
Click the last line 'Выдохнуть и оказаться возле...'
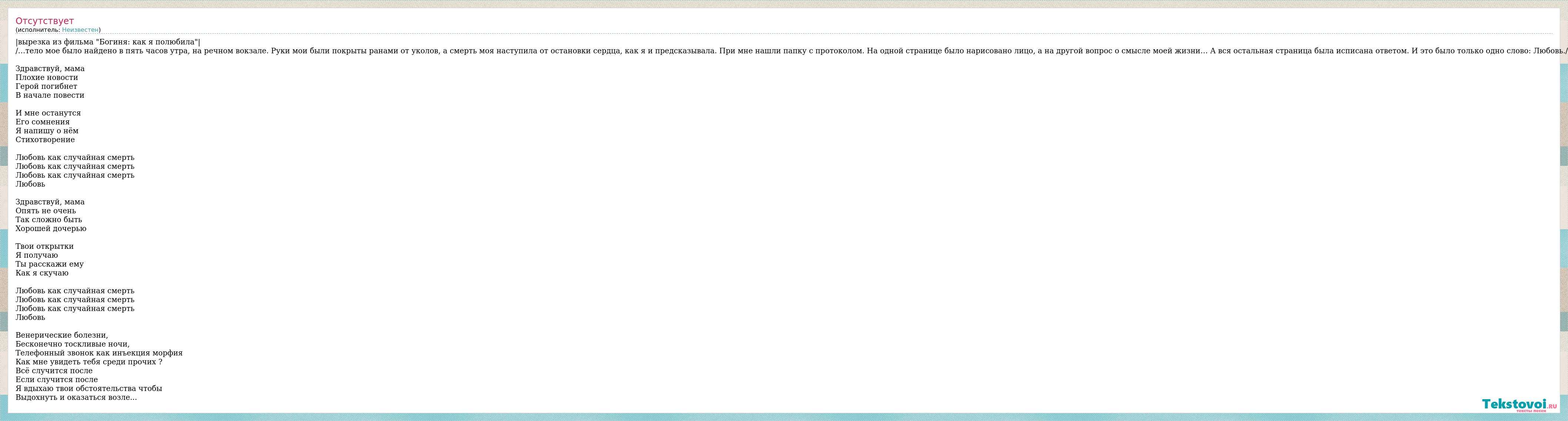pyautogui.click(x=76, y=397)
